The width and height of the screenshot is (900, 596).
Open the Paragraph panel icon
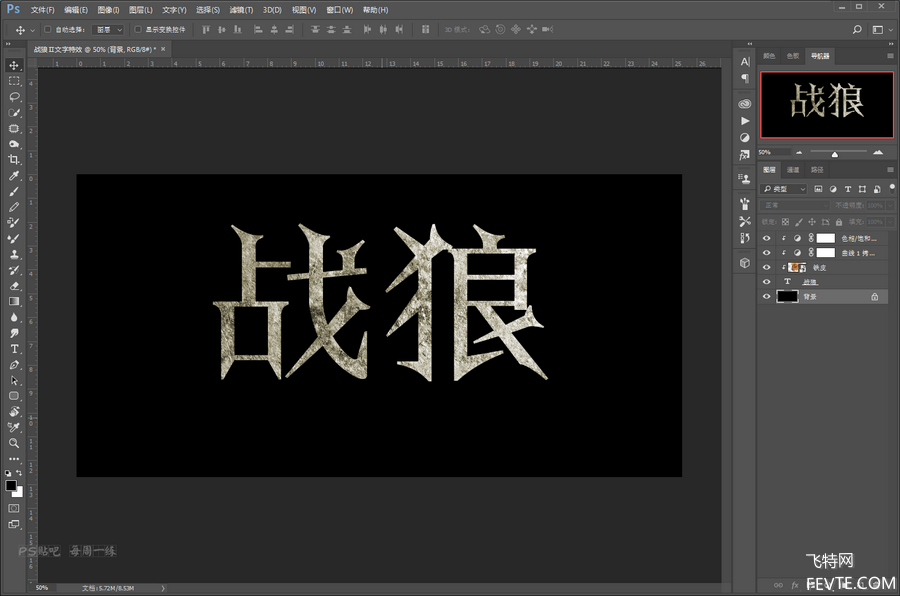744,78
